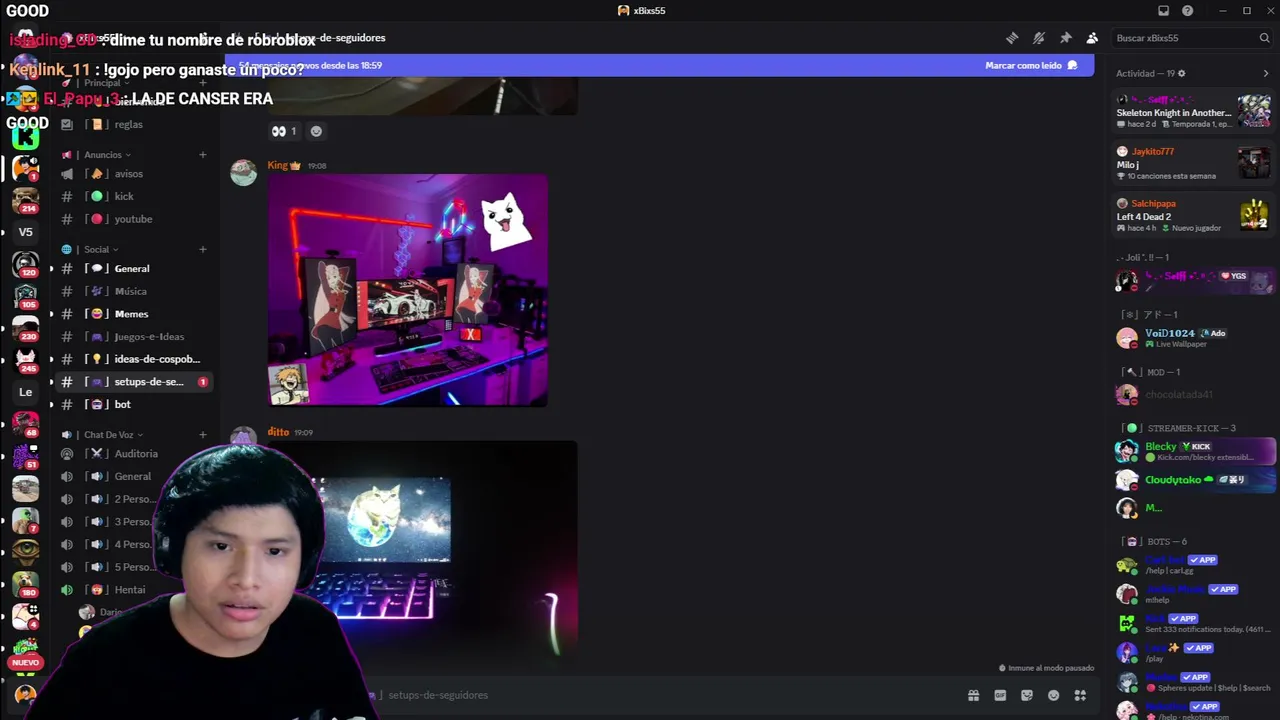Screen dimensions: 1280x720
Task: Open the ideas-de-cospobre channel
Action: [134, 359]
